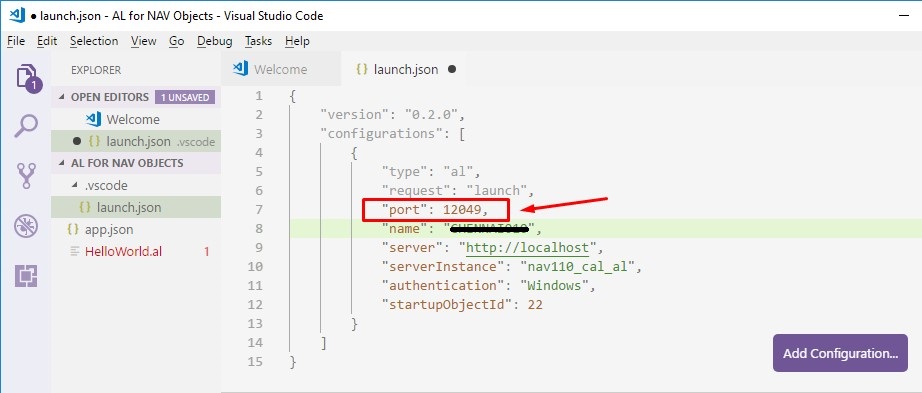Click the EXPLORER panel heading
Viewport: 922px width, 393px height.
tap(96, 69)
